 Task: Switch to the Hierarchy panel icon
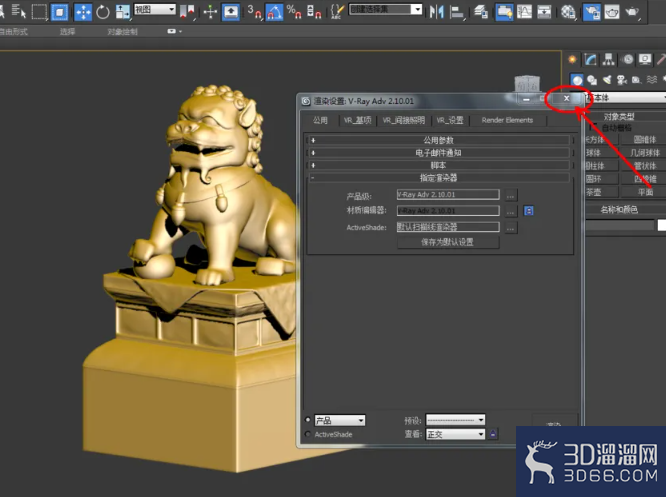pos(609,59)
